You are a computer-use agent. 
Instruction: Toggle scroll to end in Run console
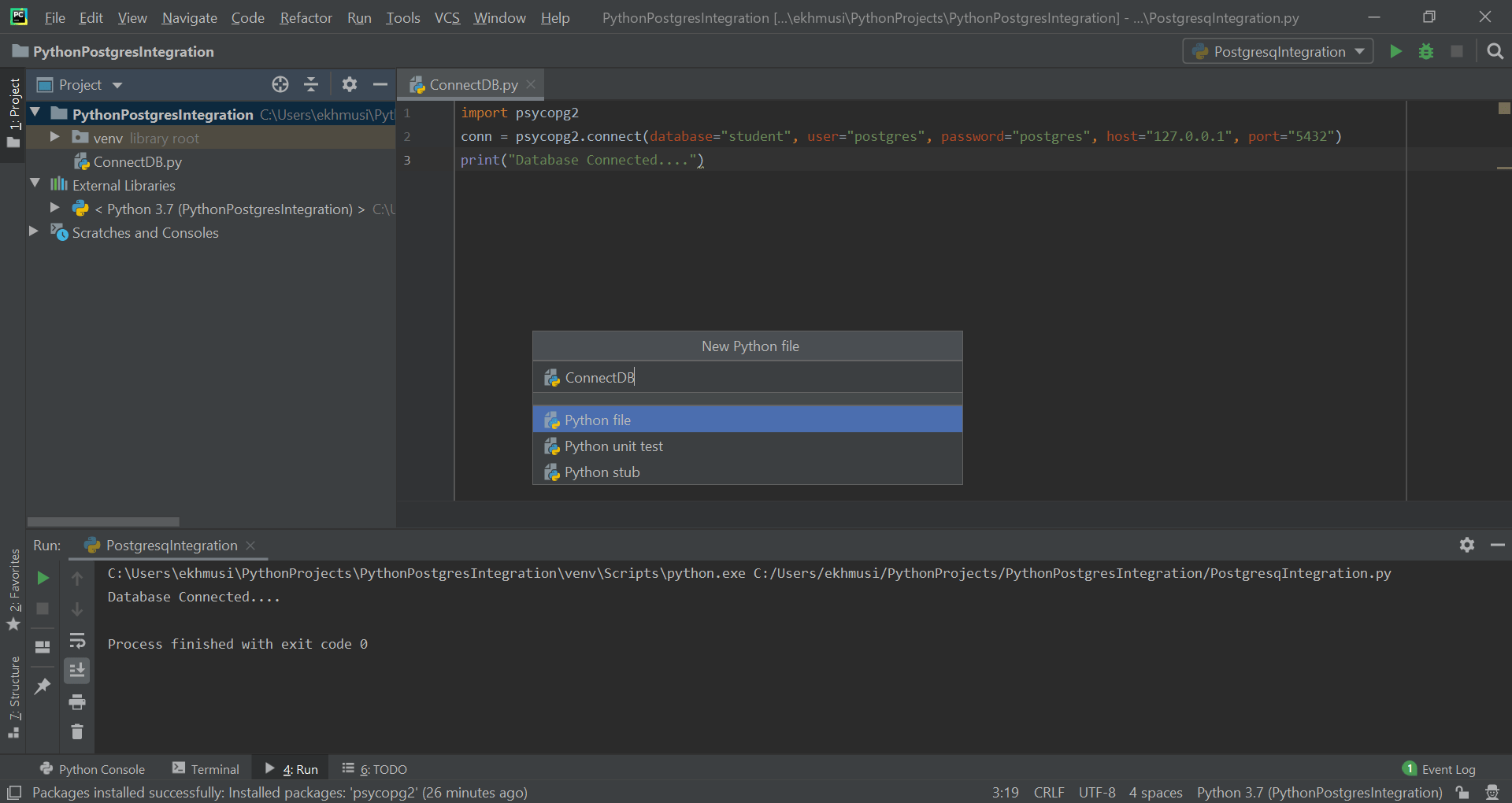[x=77, y=671]
